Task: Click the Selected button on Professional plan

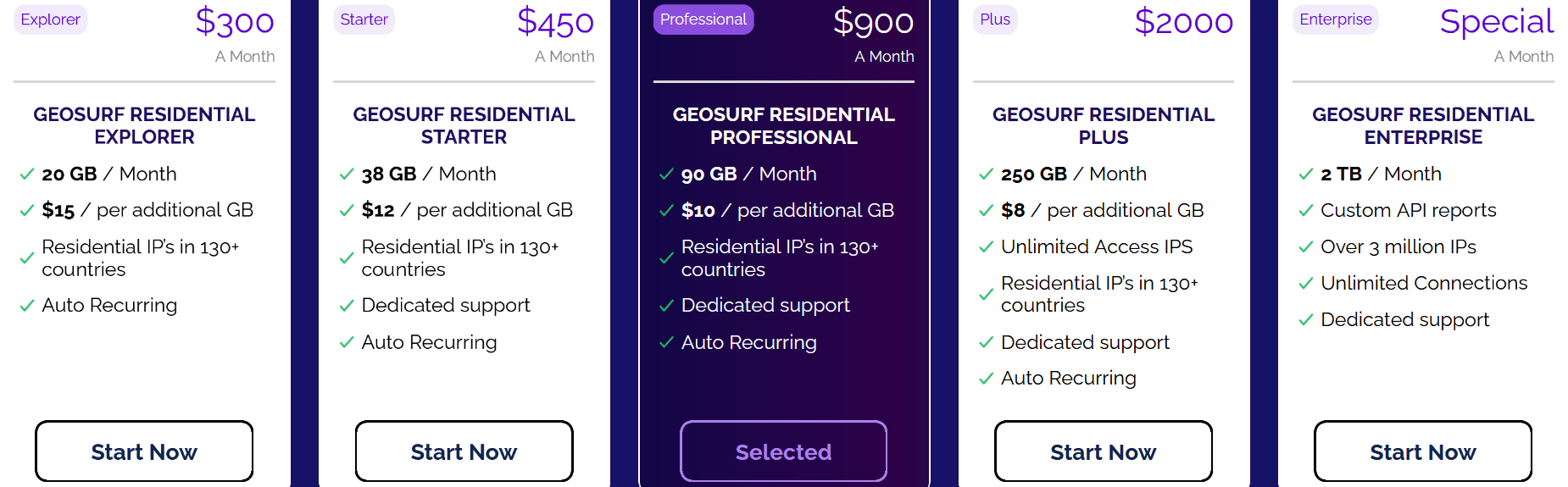Action: 783,451
